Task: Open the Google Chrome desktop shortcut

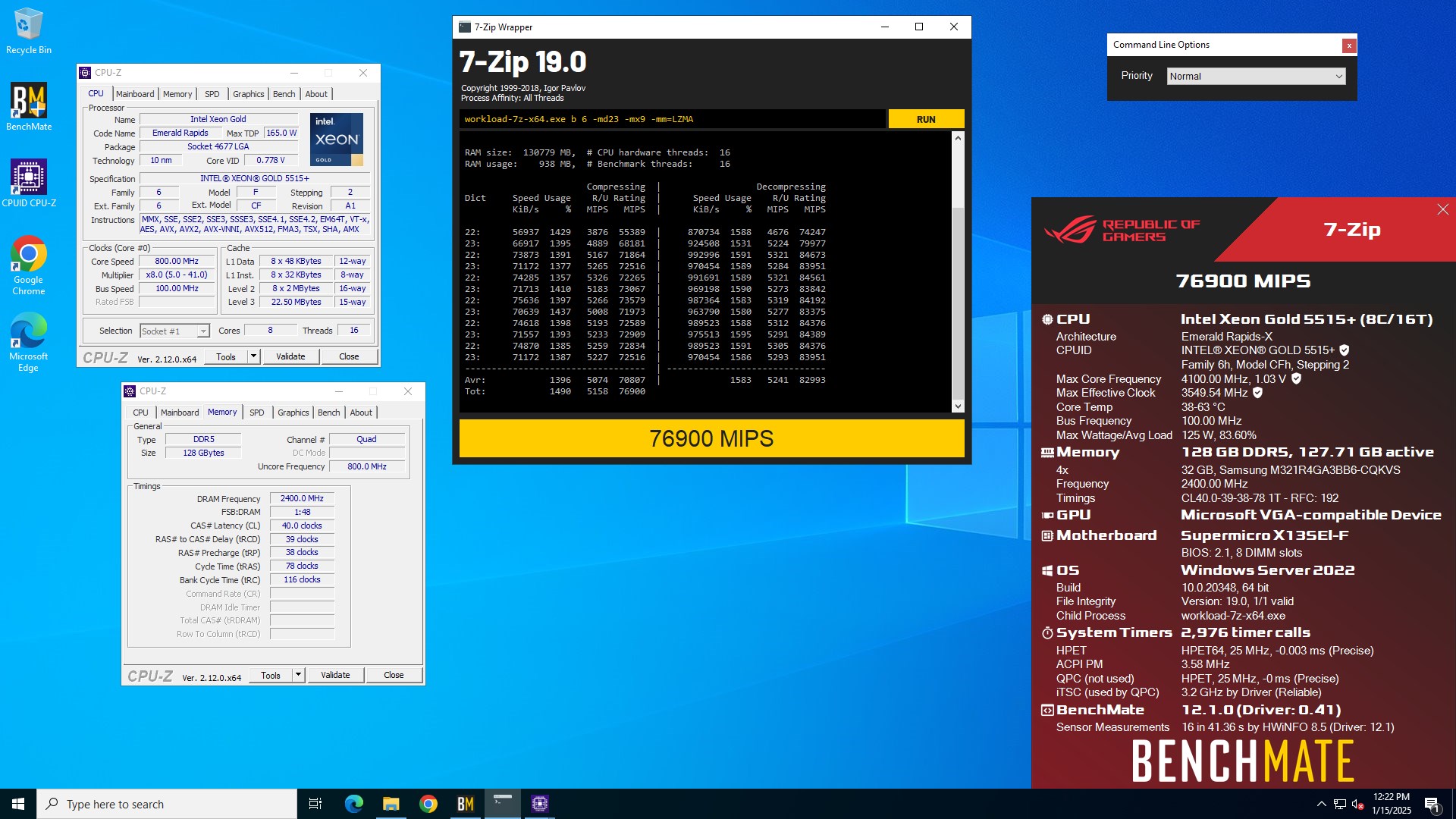Action: 28,265
